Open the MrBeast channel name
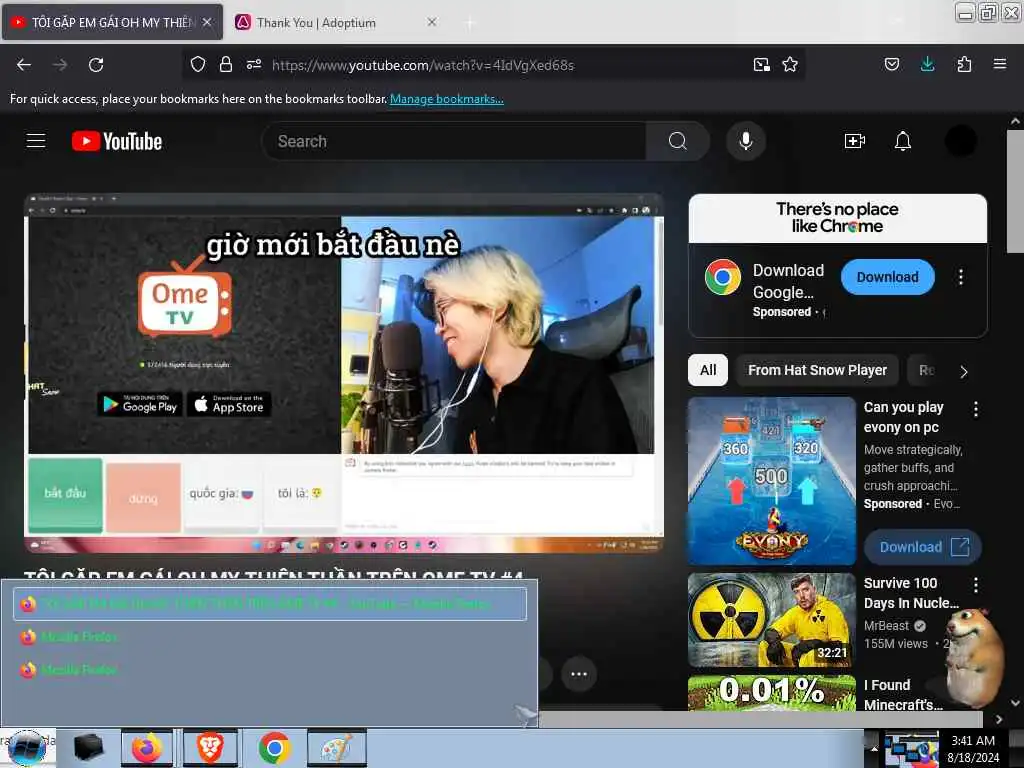This screenshot has width=1024, height=768. (886, 626)
